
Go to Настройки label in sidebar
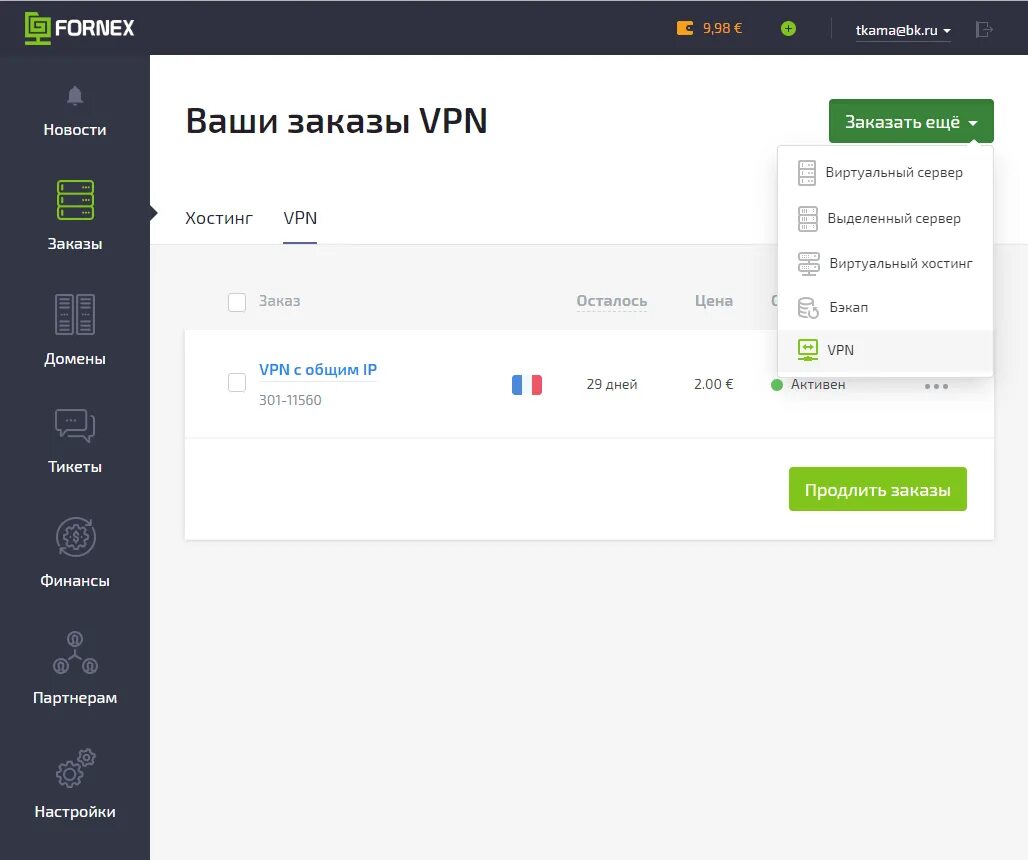[x=75, y=811]
